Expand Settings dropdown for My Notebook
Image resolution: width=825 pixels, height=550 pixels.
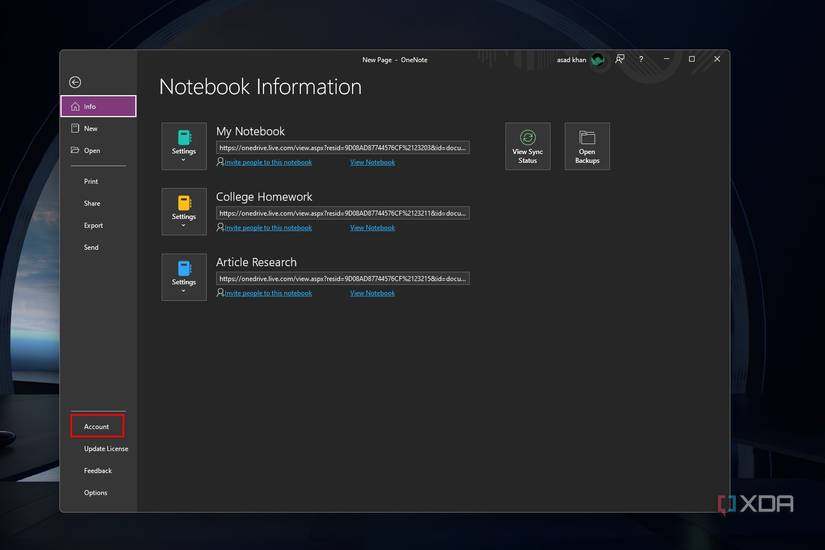184,146
